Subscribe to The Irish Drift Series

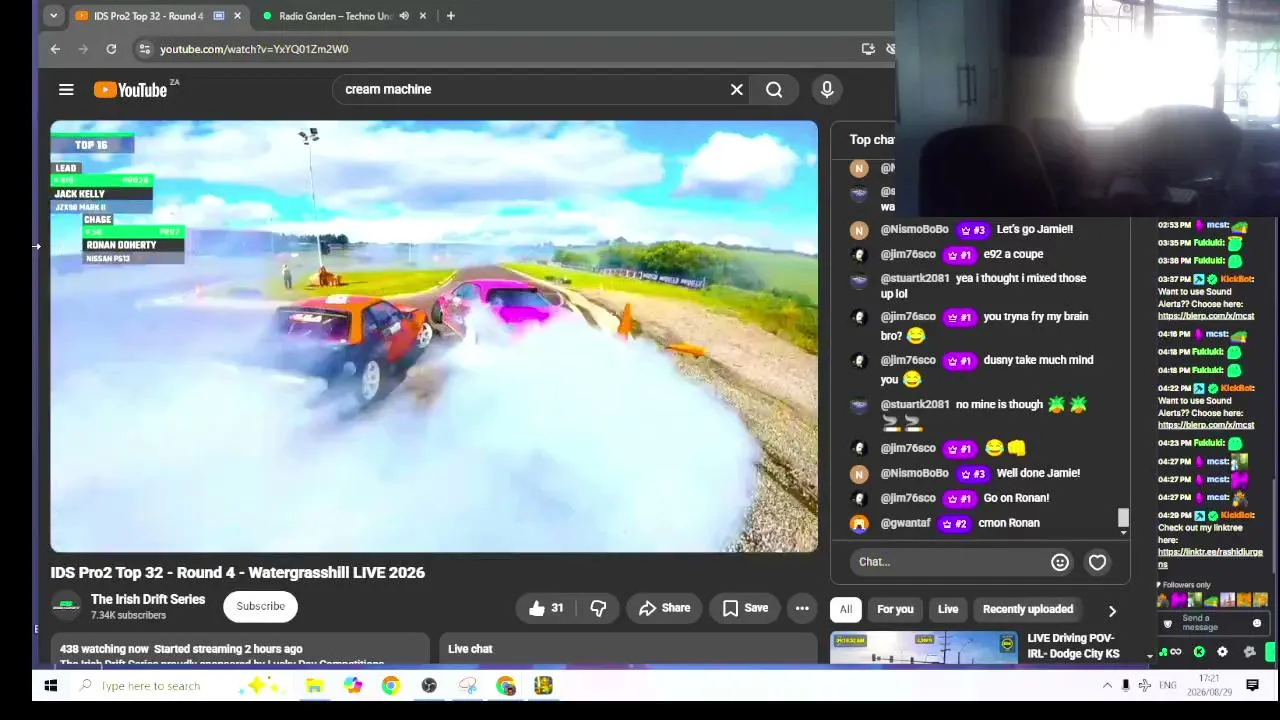click(x=261, y=607)
